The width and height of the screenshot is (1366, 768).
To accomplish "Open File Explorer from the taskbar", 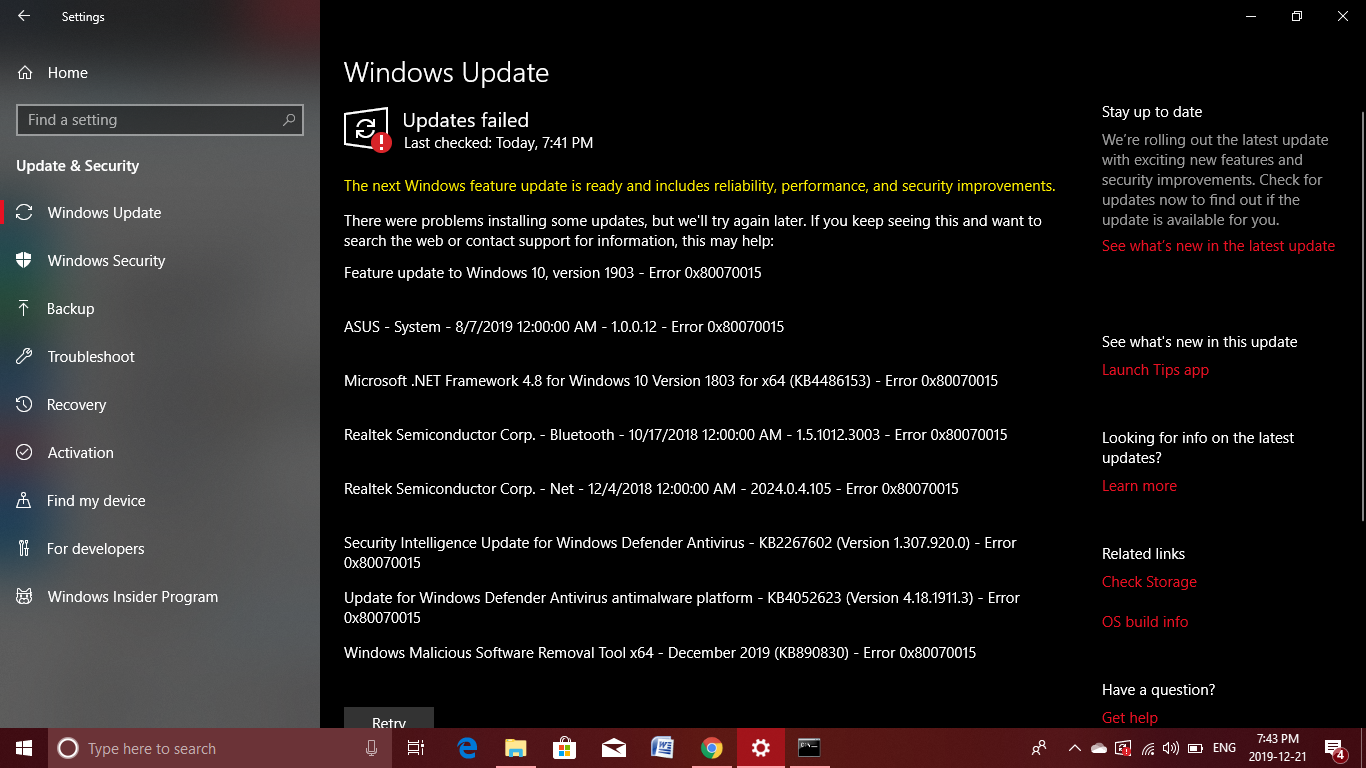I will (516, 748).
